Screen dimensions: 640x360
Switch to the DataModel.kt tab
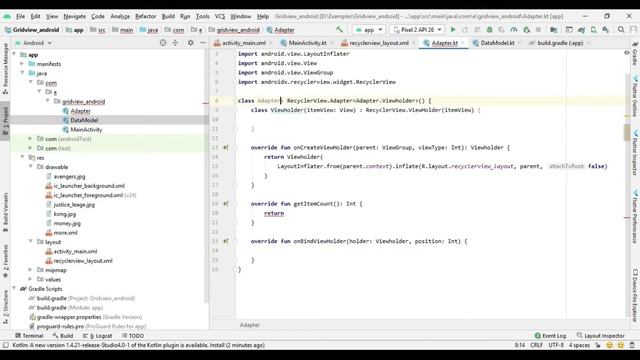coord(497,43)
